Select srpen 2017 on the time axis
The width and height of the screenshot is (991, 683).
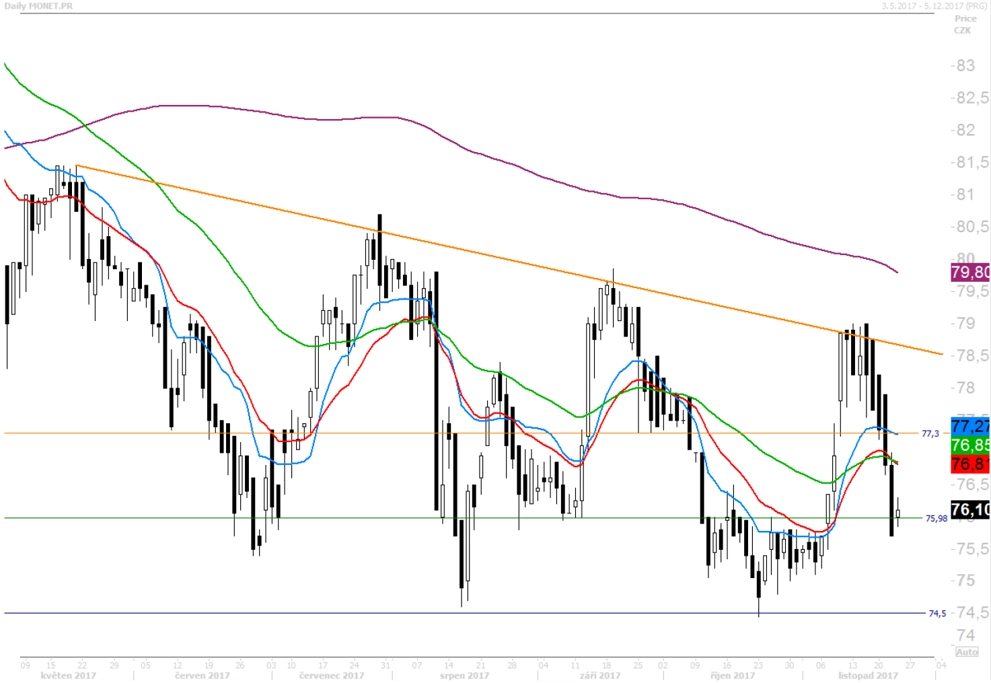pos(465,675)
